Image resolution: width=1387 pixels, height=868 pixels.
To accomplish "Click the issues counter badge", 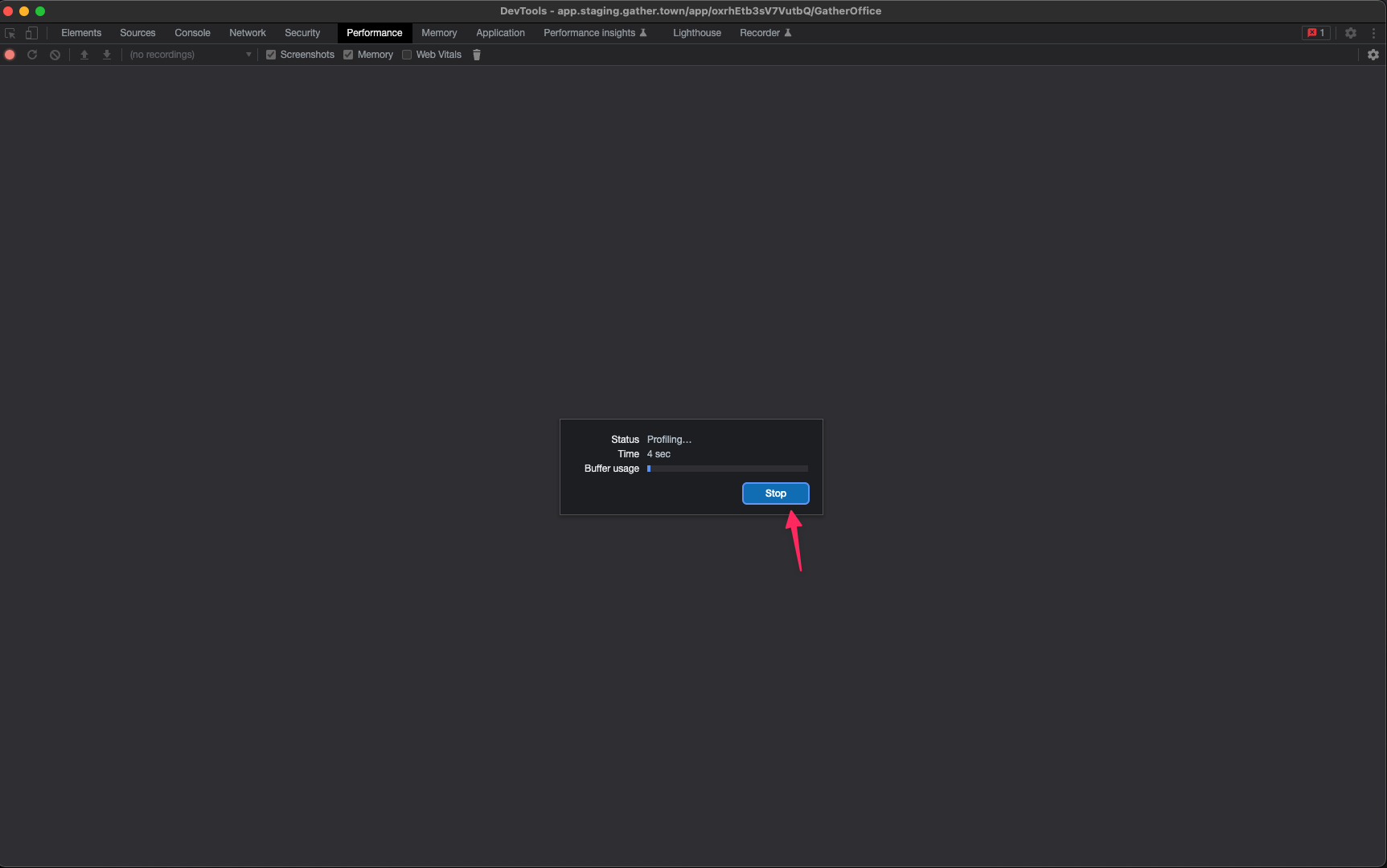I will (1316, 33).
